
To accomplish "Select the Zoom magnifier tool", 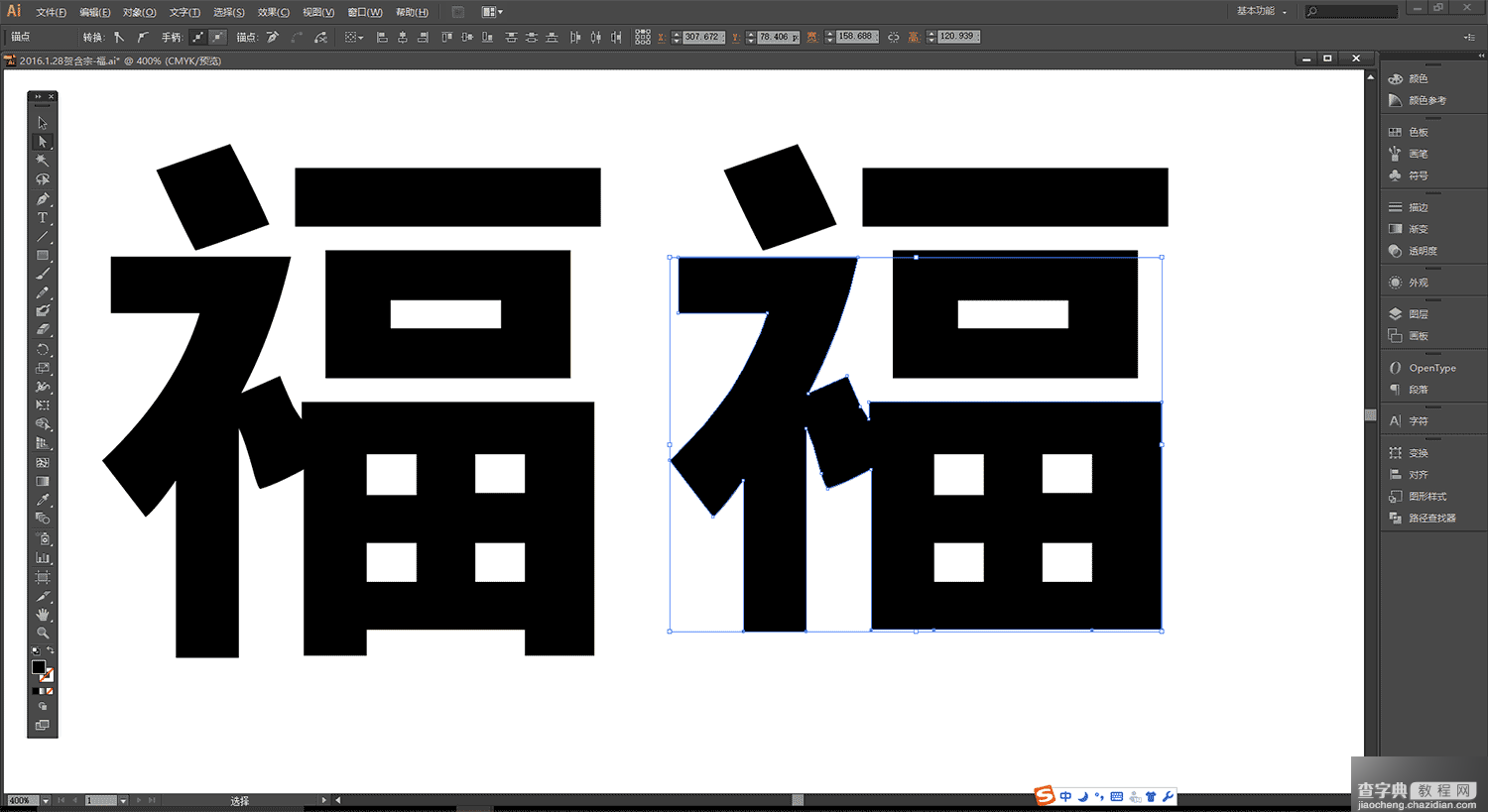I will 43,633.
